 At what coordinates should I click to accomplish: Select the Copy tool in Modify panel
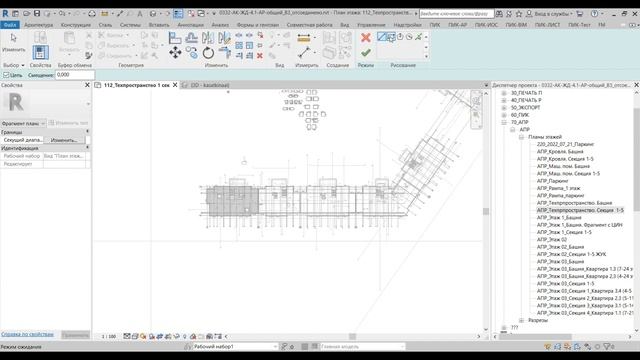click(191, 53)
